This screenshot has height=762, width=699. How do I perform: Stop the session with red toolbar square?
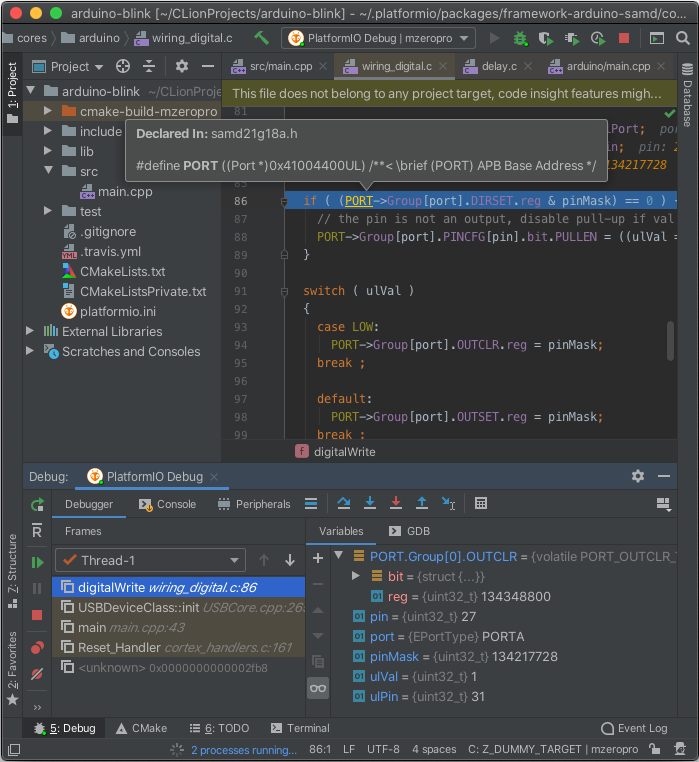click(x=624, y=38)
